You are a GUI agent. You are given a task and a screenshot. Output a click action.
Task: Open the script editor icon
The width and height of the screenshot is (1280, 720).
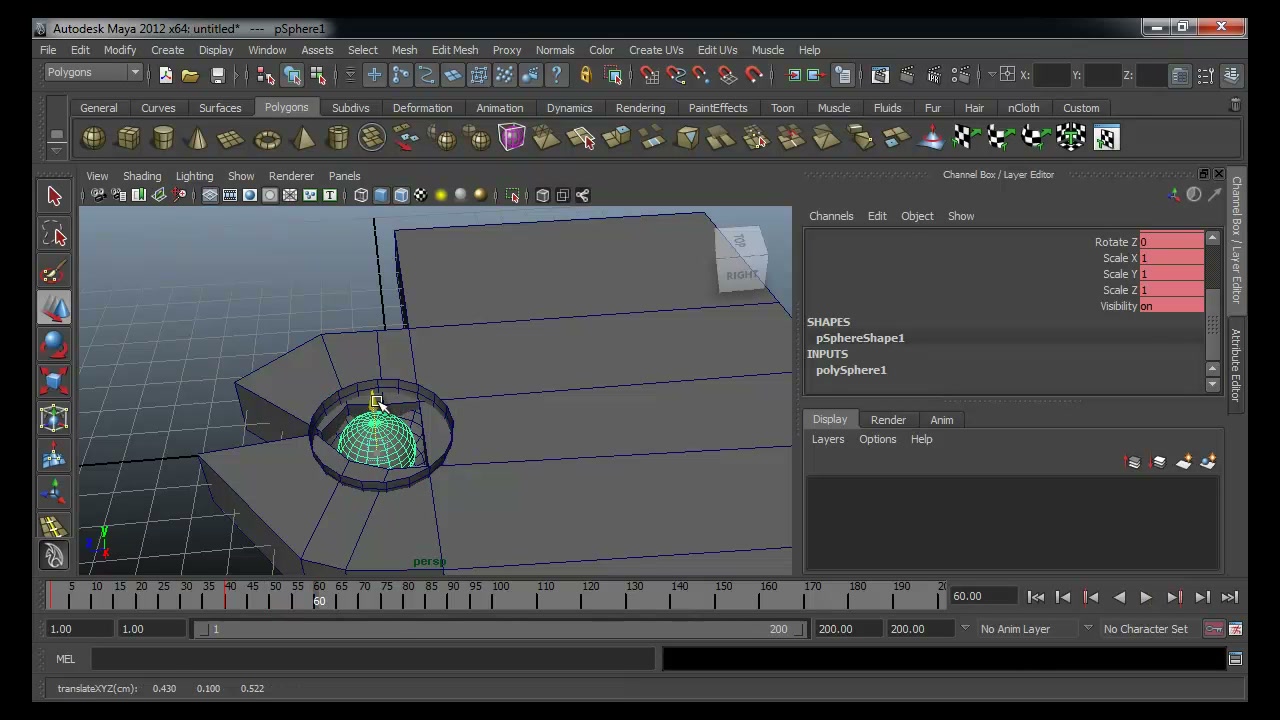pos(1235,659)
